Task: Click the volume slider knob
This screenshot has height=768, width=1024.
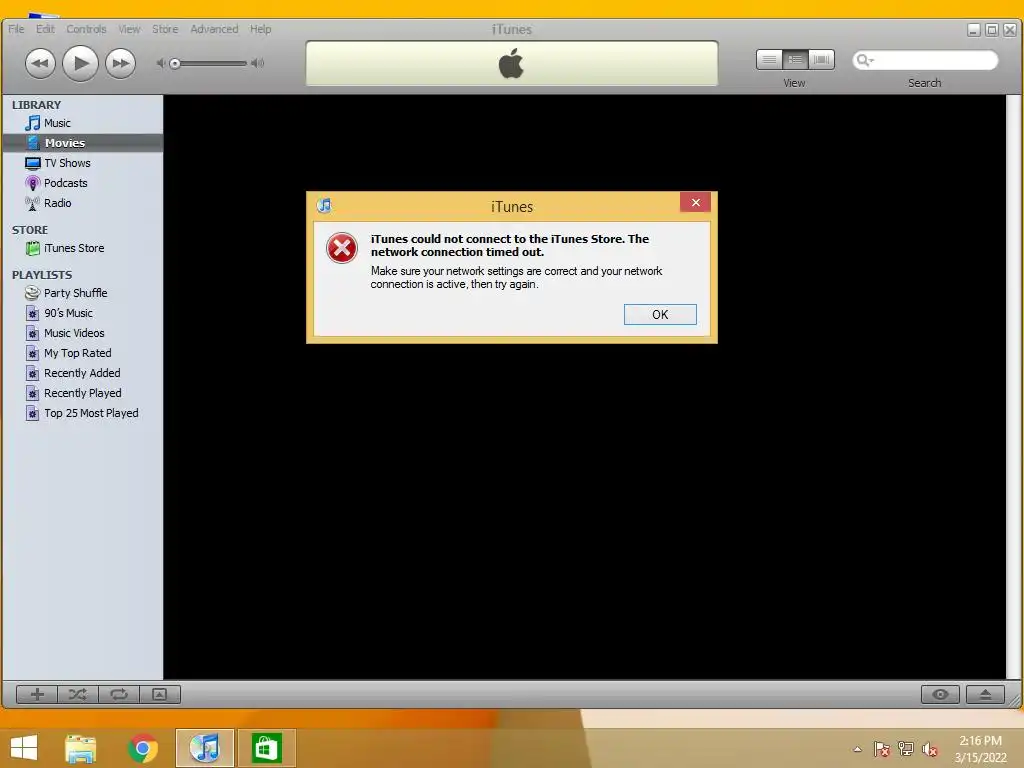Action: pyautogui.click(x=174, y=63)
